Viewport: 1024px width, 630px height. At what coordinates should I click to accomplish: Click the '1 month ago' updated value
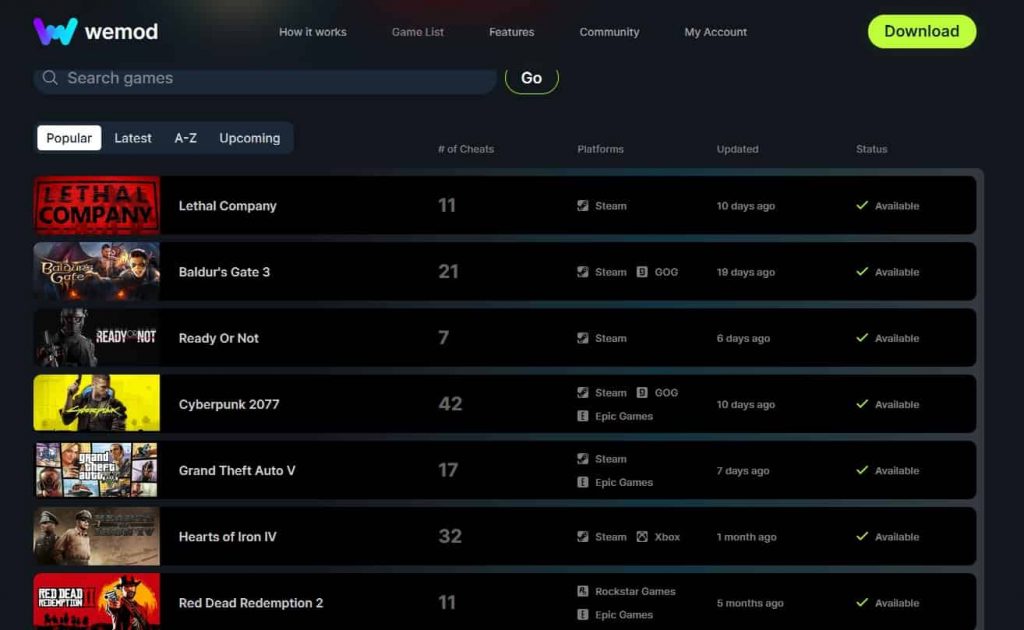[746, 537]
